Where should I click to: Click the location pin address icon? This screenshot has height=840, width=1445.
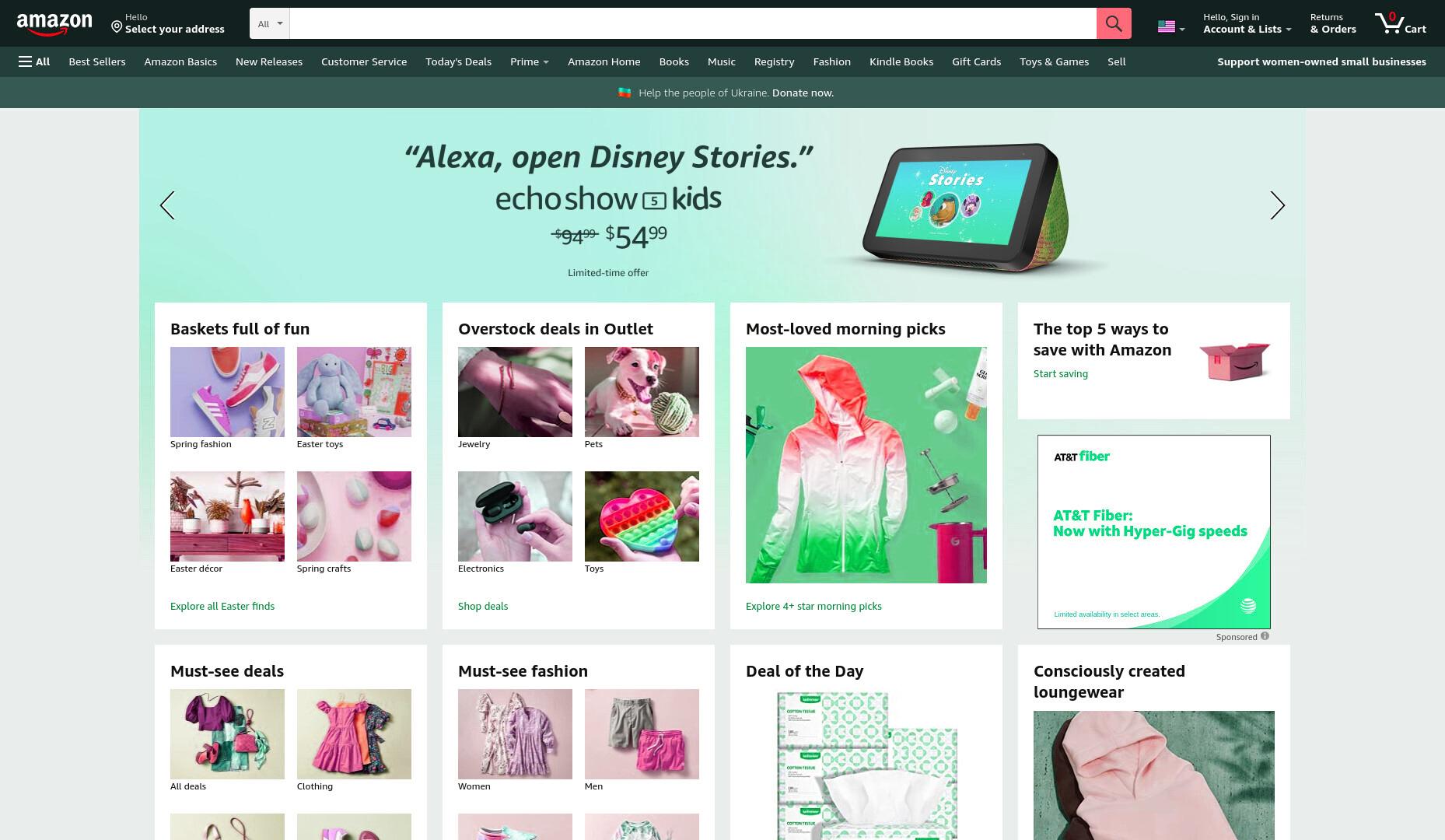tap(117, 27)
